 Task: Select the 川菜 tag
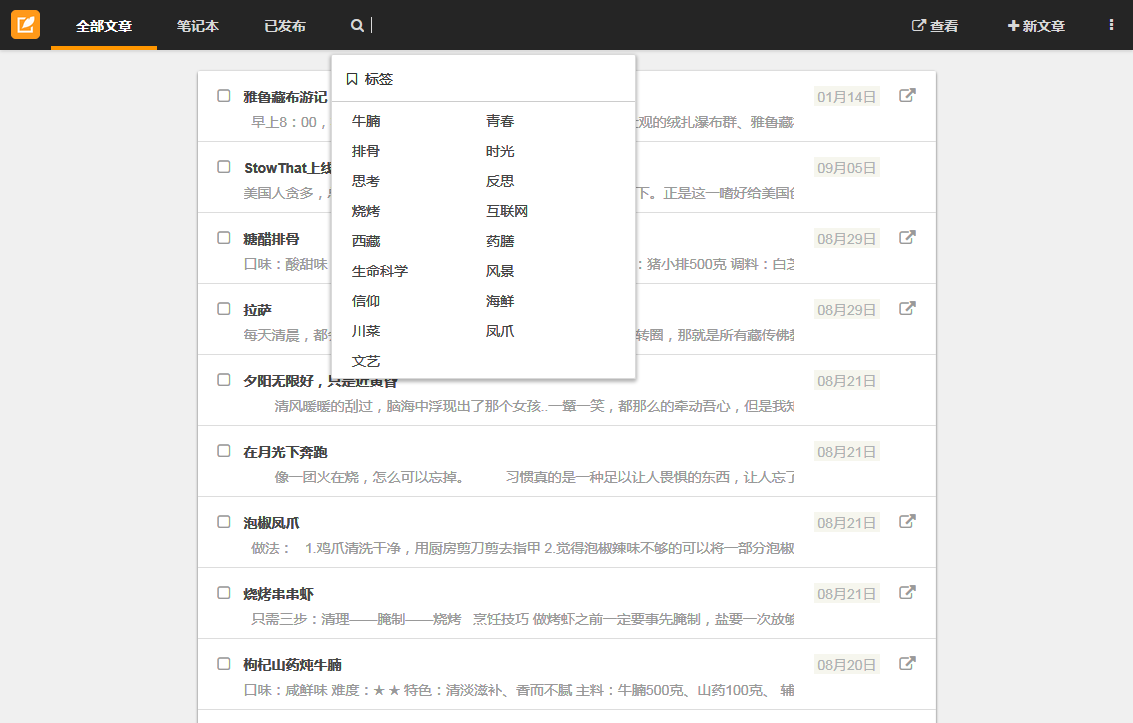coord(366,331)
